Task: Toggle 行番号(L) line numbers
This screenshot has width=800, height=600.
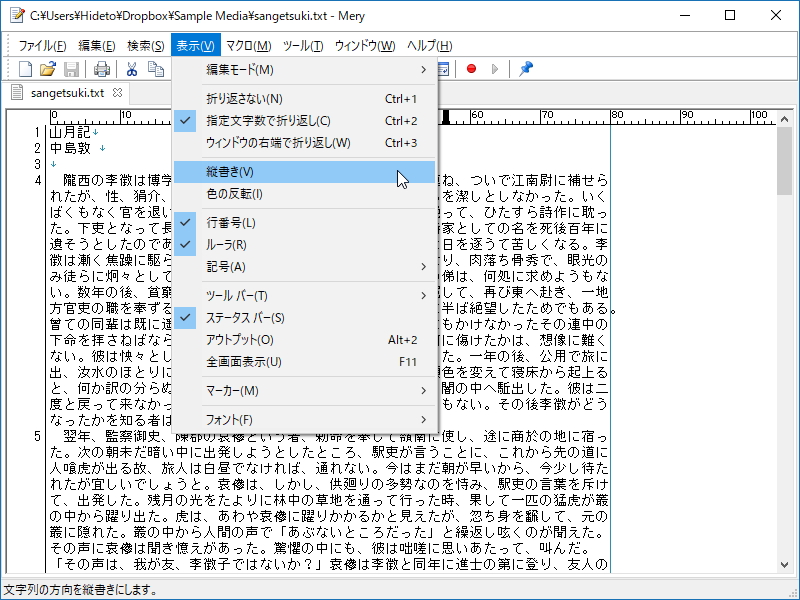Action: [x=305, y=222]
